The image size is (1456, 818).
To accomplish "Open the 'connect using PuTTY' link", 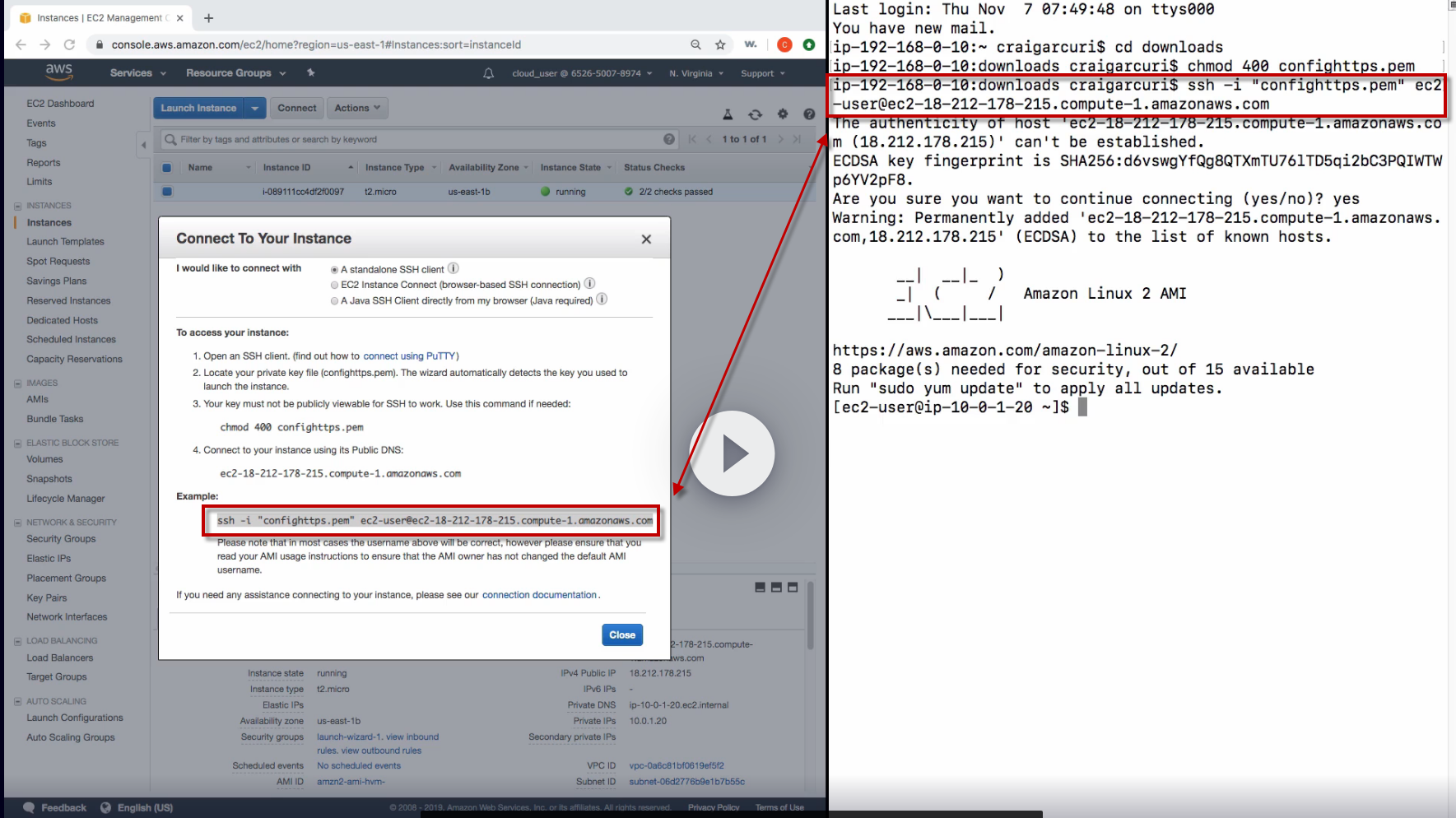I will click(409, 356).
